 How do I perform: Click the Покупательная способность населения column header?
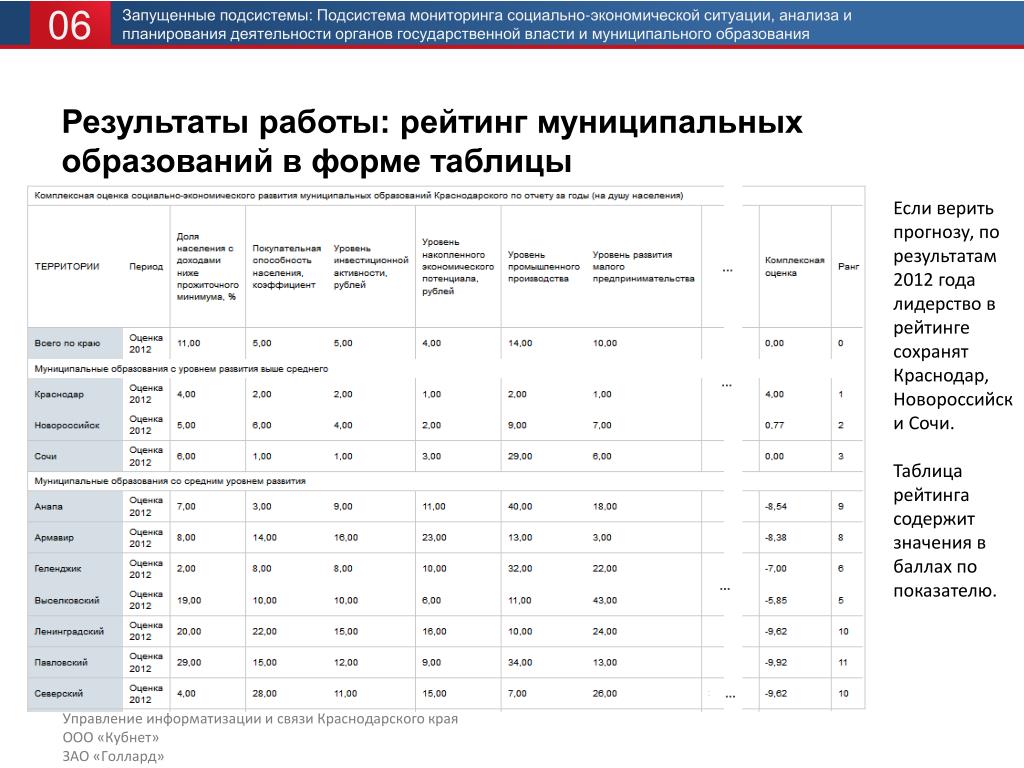287,266
